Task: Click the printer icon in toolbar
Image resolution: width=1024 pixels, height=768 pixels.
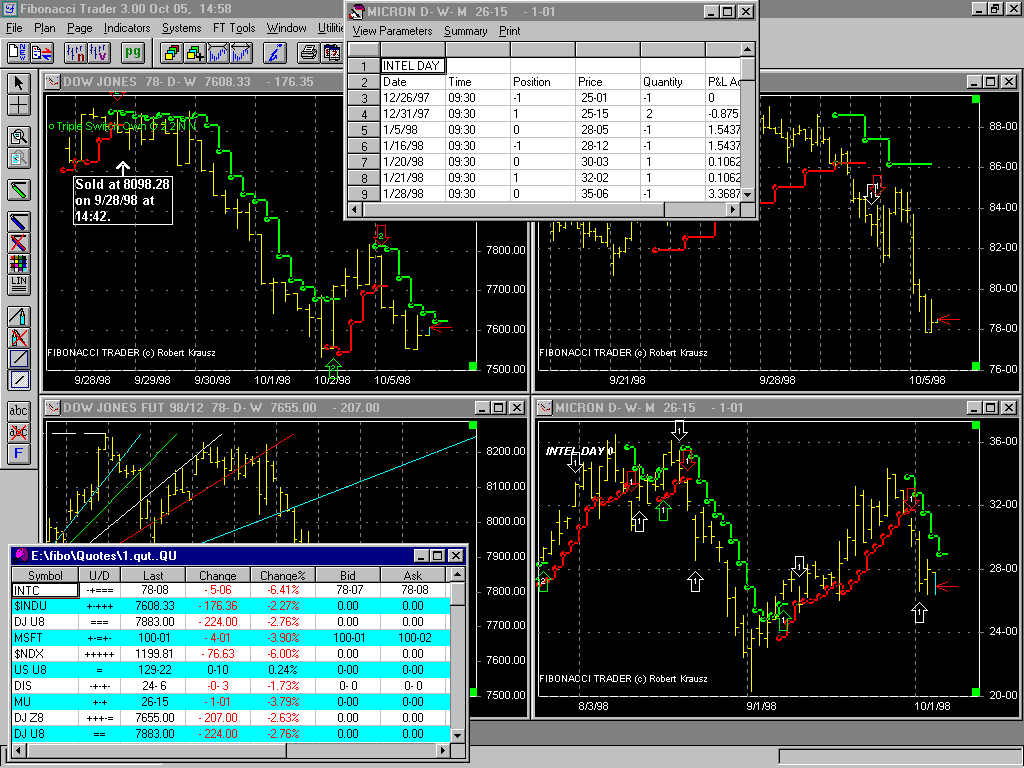Action: [309, 52]
